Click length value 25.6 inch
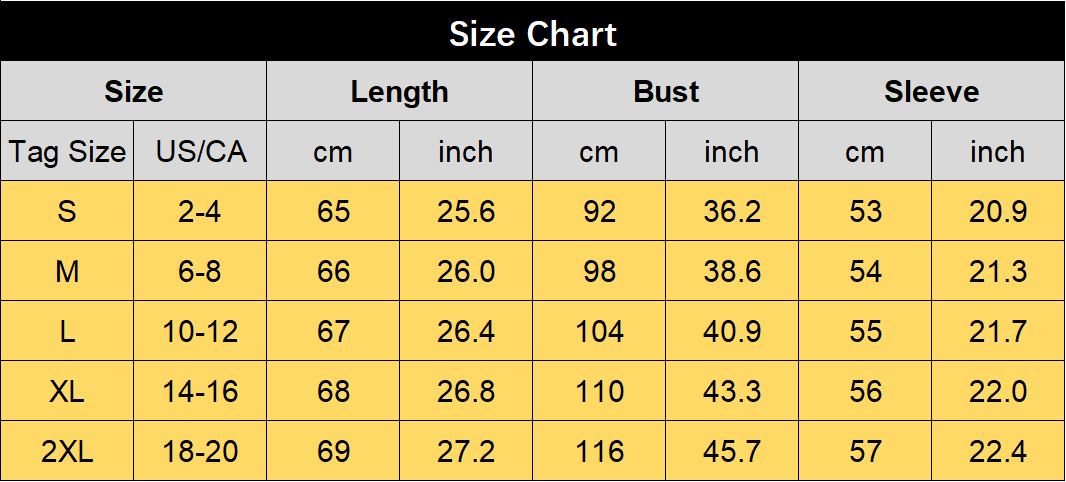 [x=466, y=211]
